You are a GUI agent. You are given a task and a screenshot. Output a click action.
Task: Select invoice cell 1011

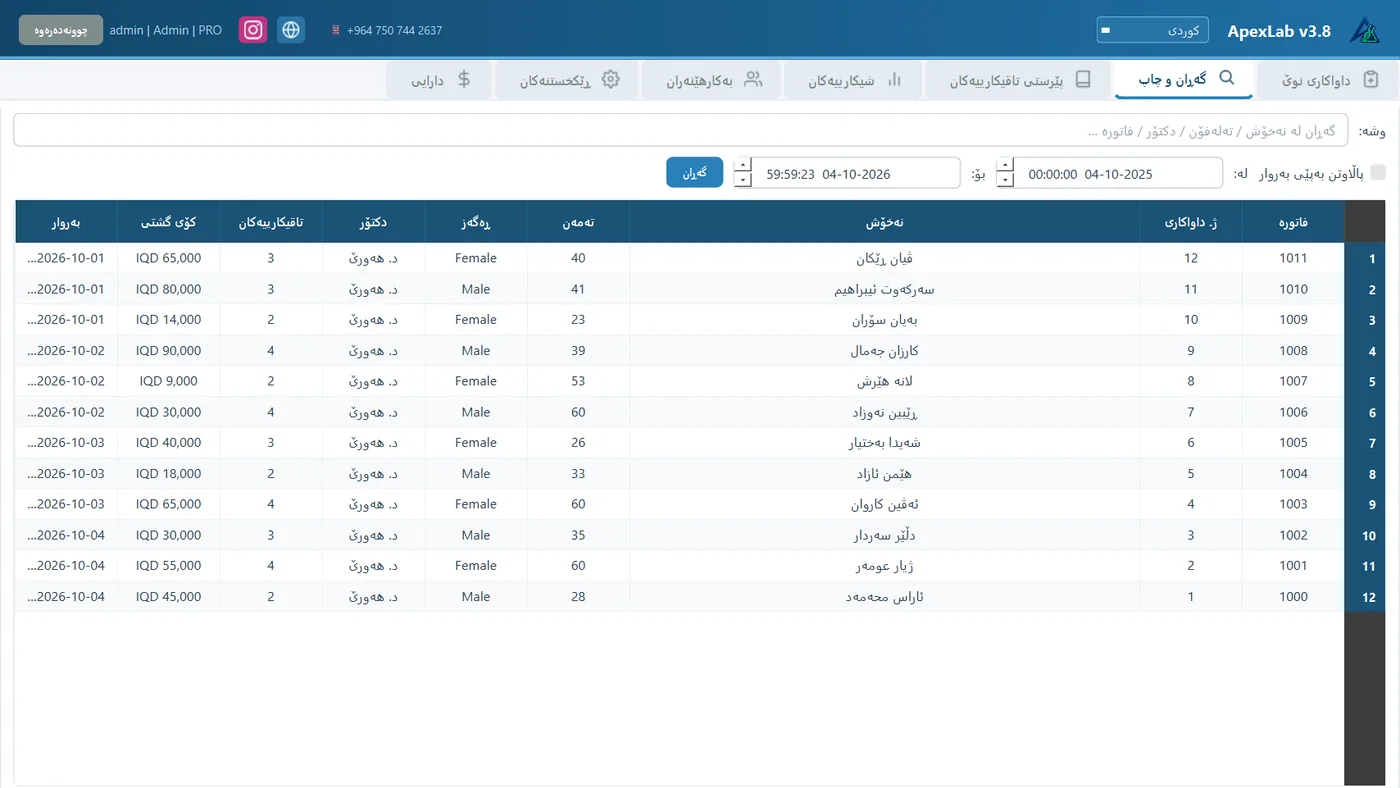click(x=1293, y=258)
